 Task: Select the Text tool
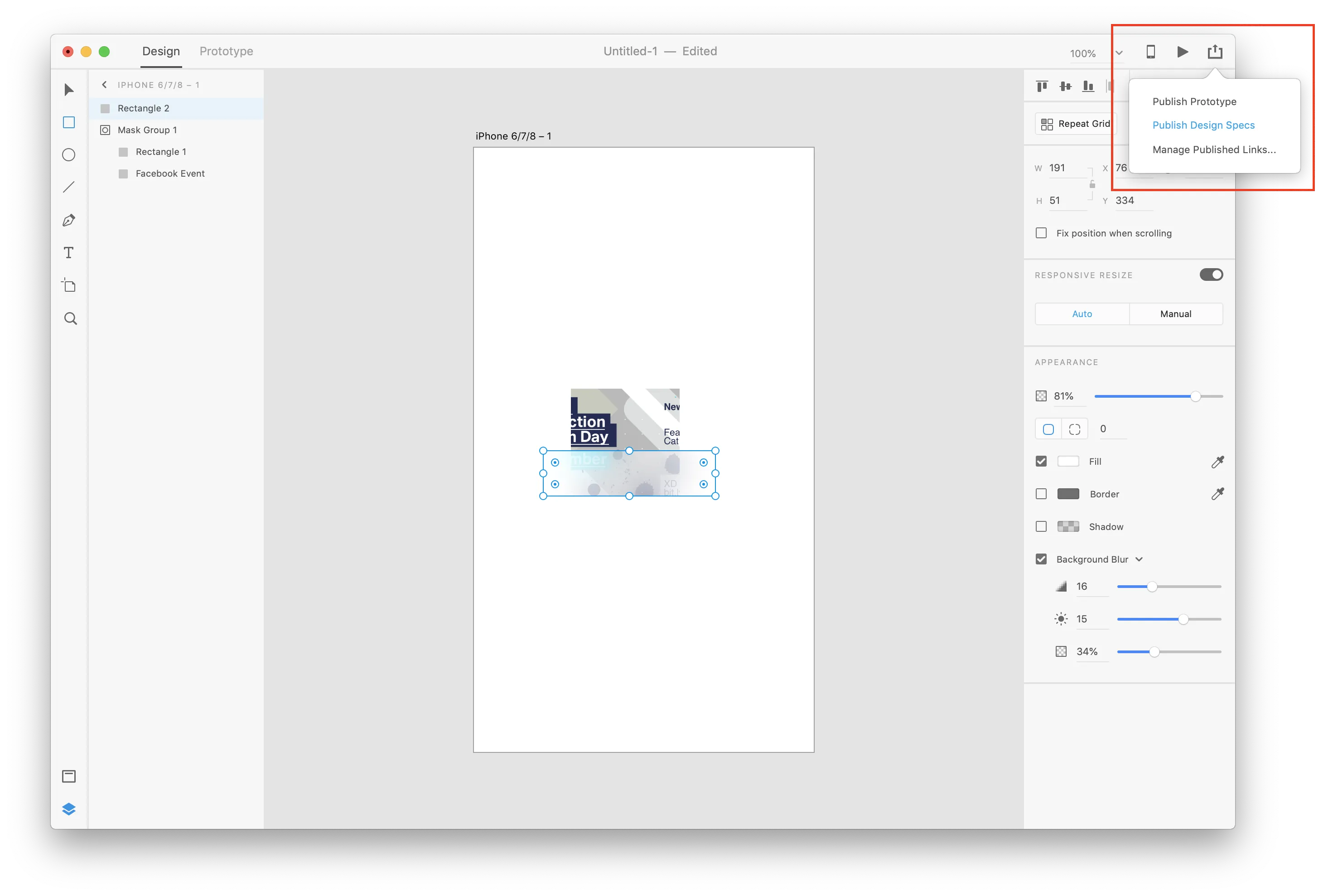point(68,253)
